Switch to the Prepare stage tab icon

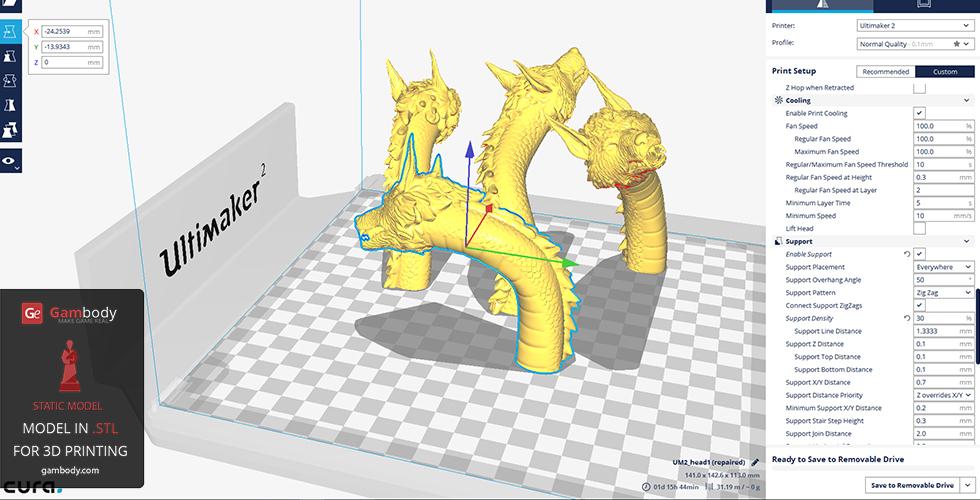pyautogui.click(x=823, y=4)
